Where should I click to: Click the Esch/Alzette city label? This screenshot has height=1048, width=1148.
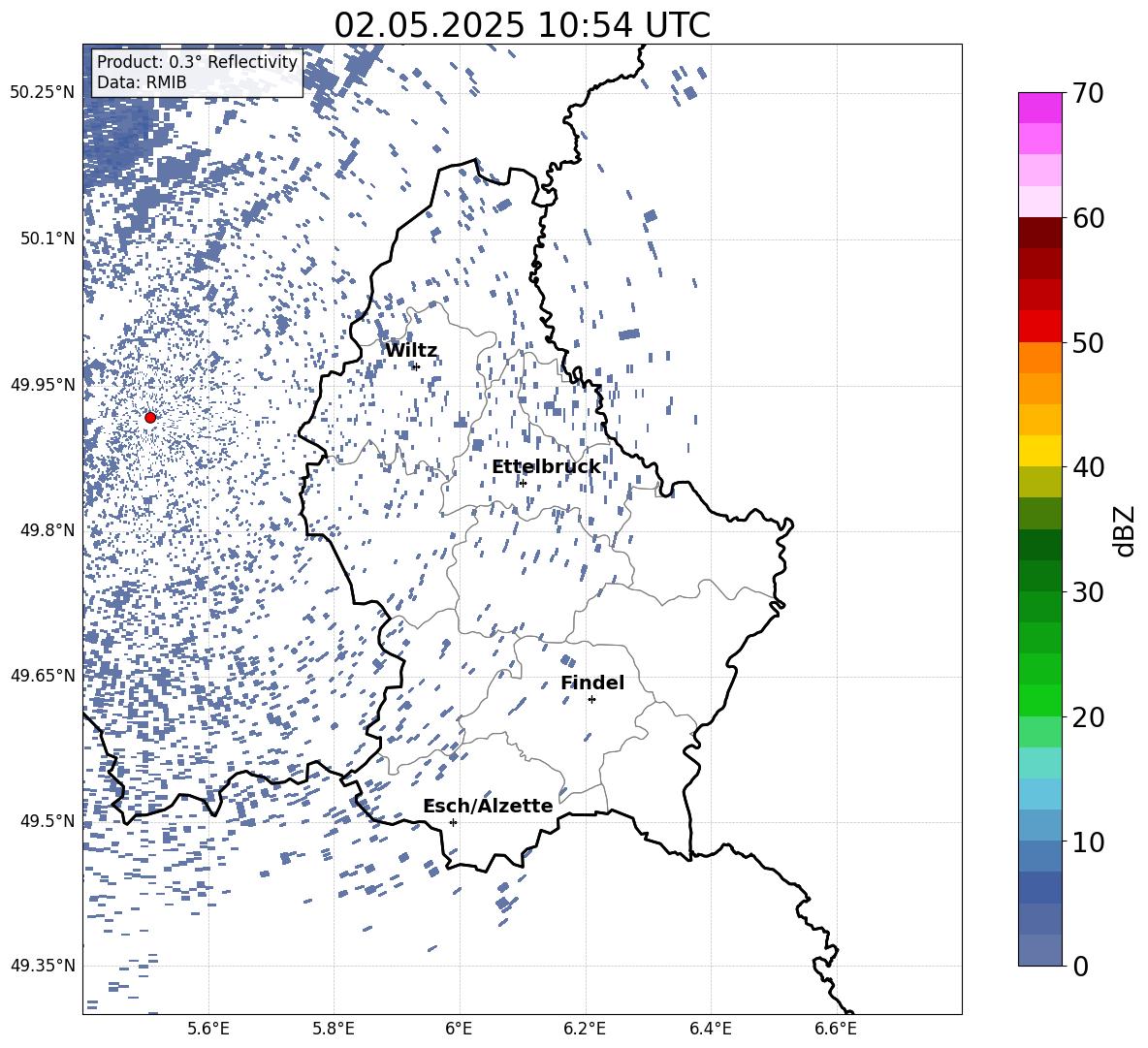pyautogui.click(x=489, y=807)
